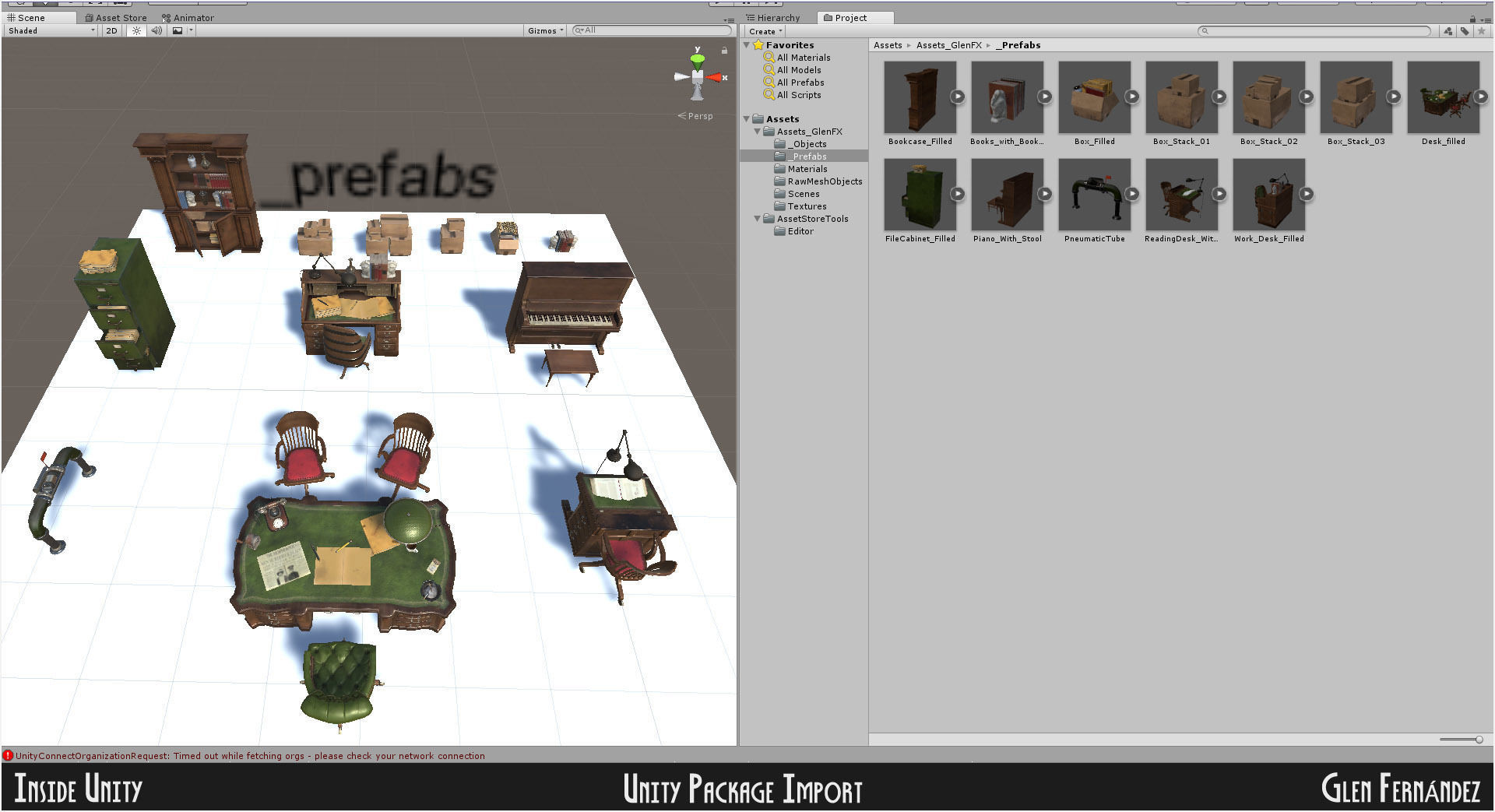
Task: Select the Books_with_Book prefab thumbnail
Action: click(x=1007, y=97)
